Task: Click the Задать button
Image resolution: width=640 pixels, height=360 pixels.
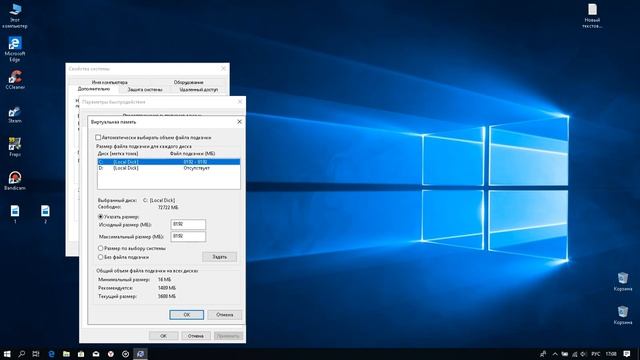Action: tap(220, 257)
